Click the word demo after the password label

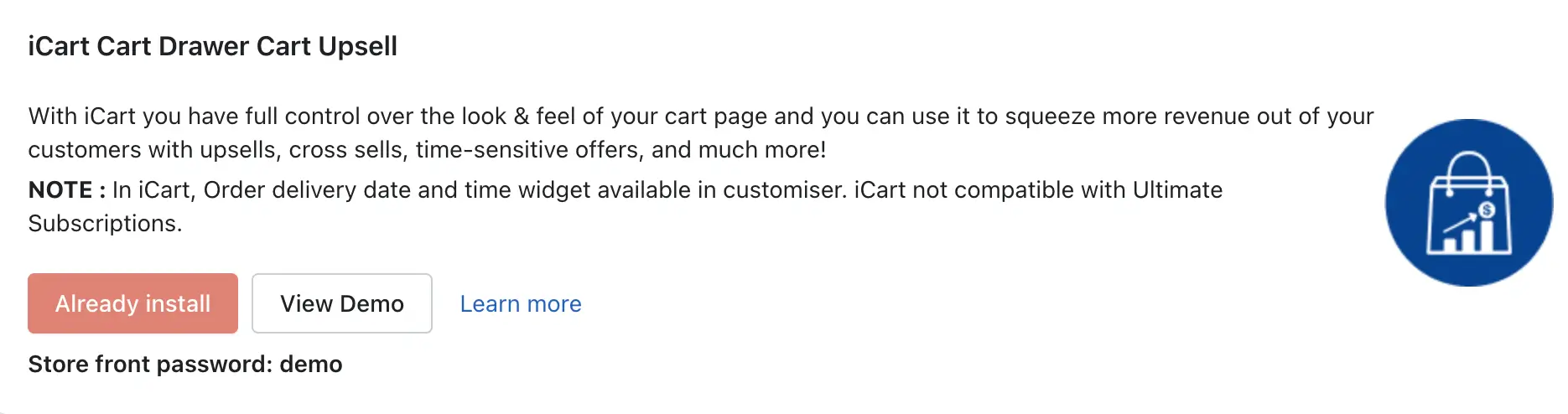pos(311,364)
